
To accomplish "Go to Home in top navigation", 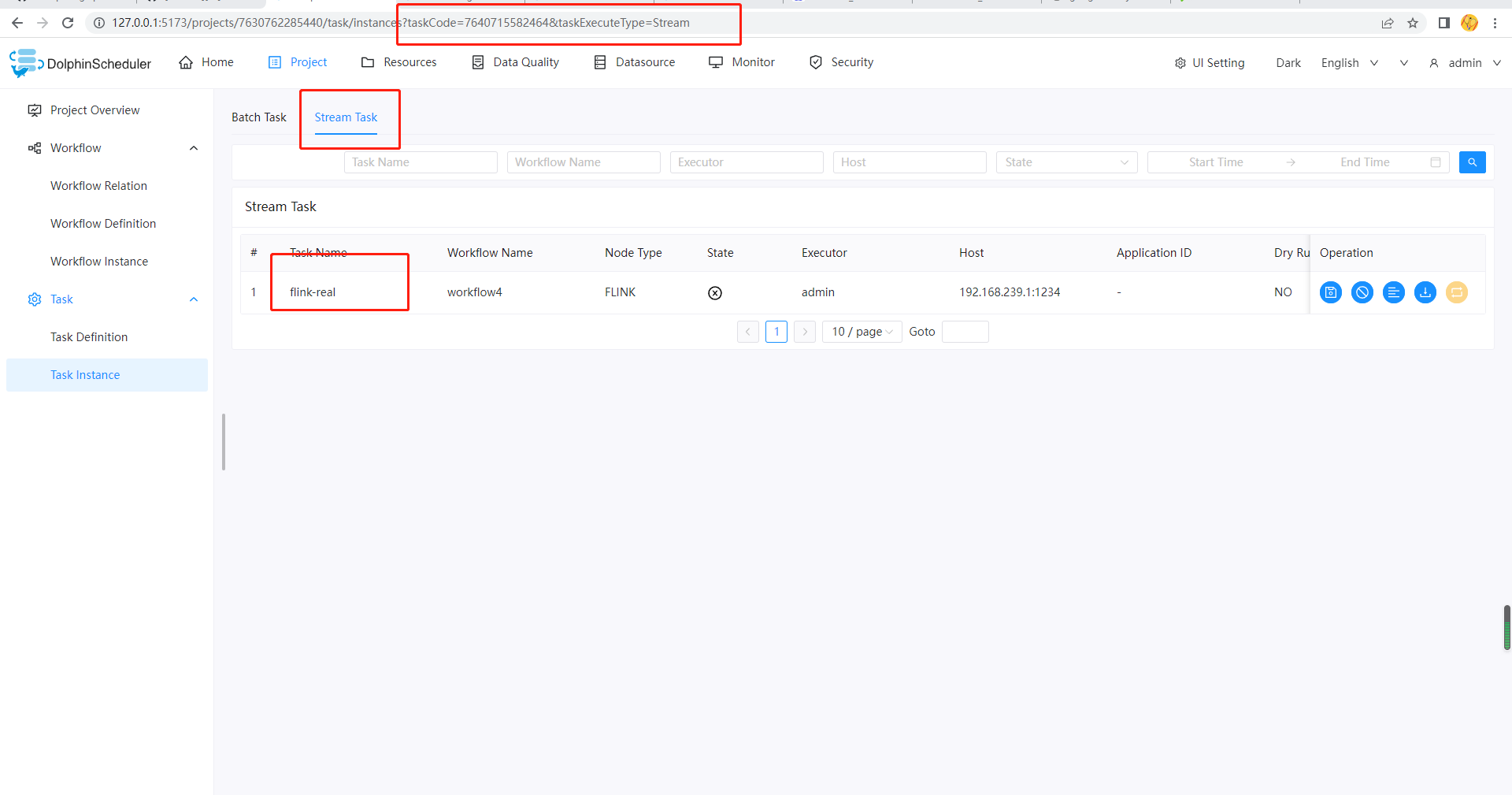I will coord(206,62).
